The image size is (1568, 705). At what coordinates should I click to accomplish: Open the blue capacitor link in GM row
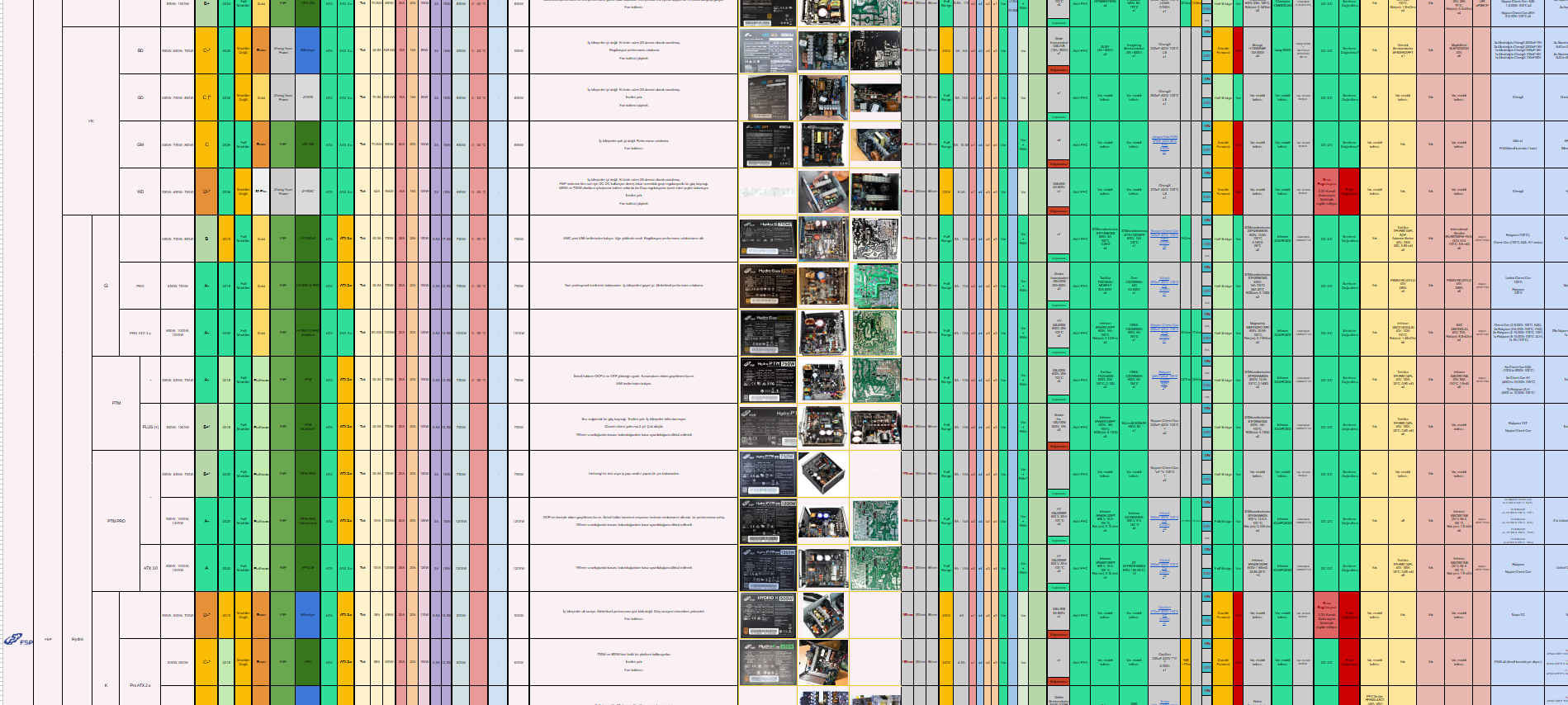(x=1164, y=143)
